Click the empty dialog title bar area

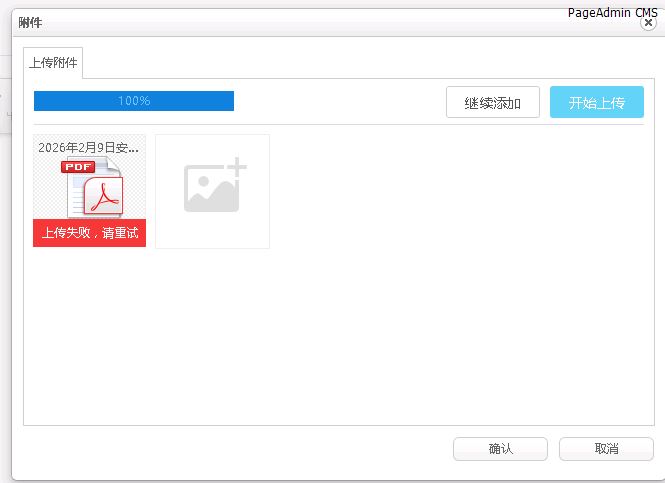click(x=300, y=22)
